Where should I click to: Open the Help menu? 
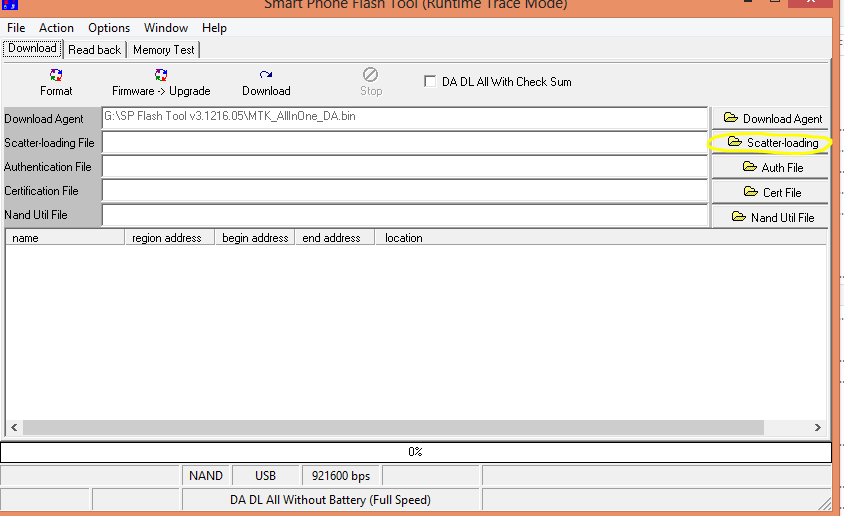coord(214,28)
